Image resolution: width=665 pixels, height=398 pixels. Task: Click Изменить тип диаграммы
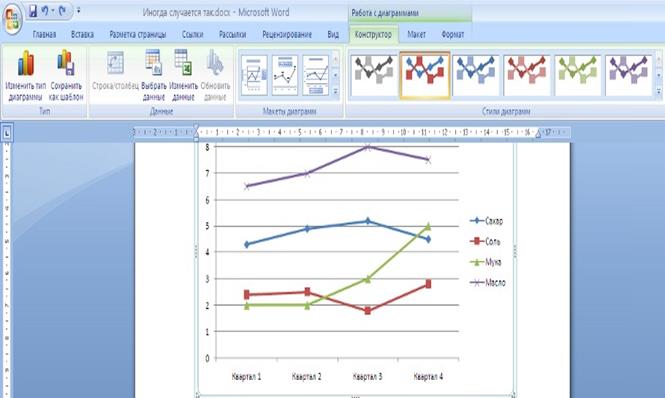point(25,75)
